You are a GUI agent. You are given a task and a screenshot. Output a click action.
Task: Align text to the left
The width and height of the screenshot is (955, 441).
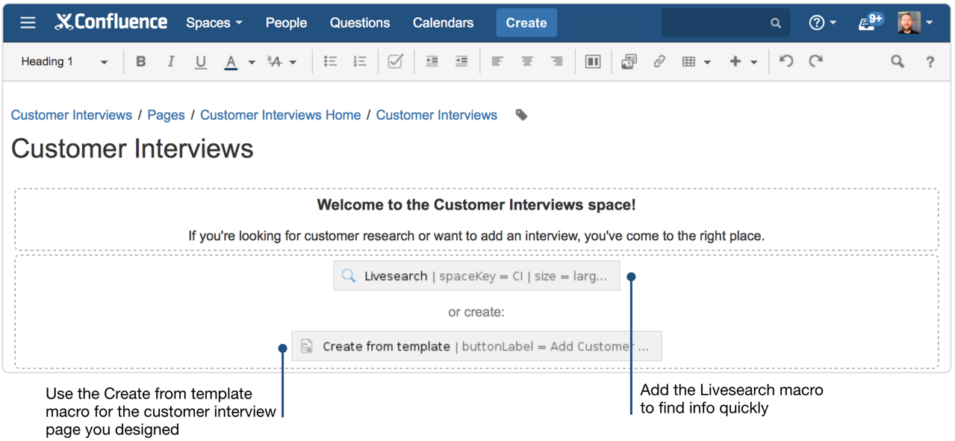(x=498, y=62)
